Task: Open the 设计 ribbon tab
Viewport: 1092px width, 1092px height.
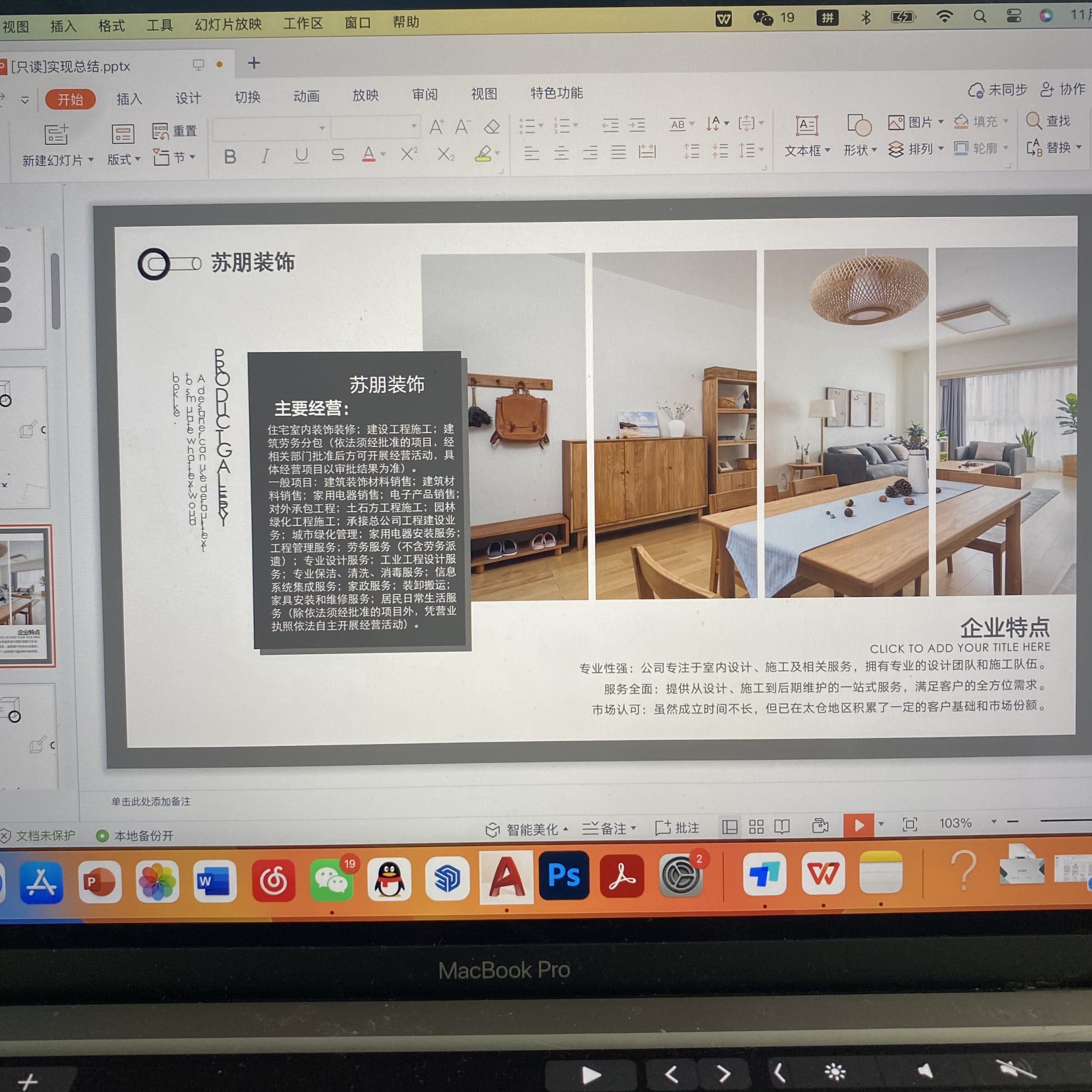Action: coord(188,99)
